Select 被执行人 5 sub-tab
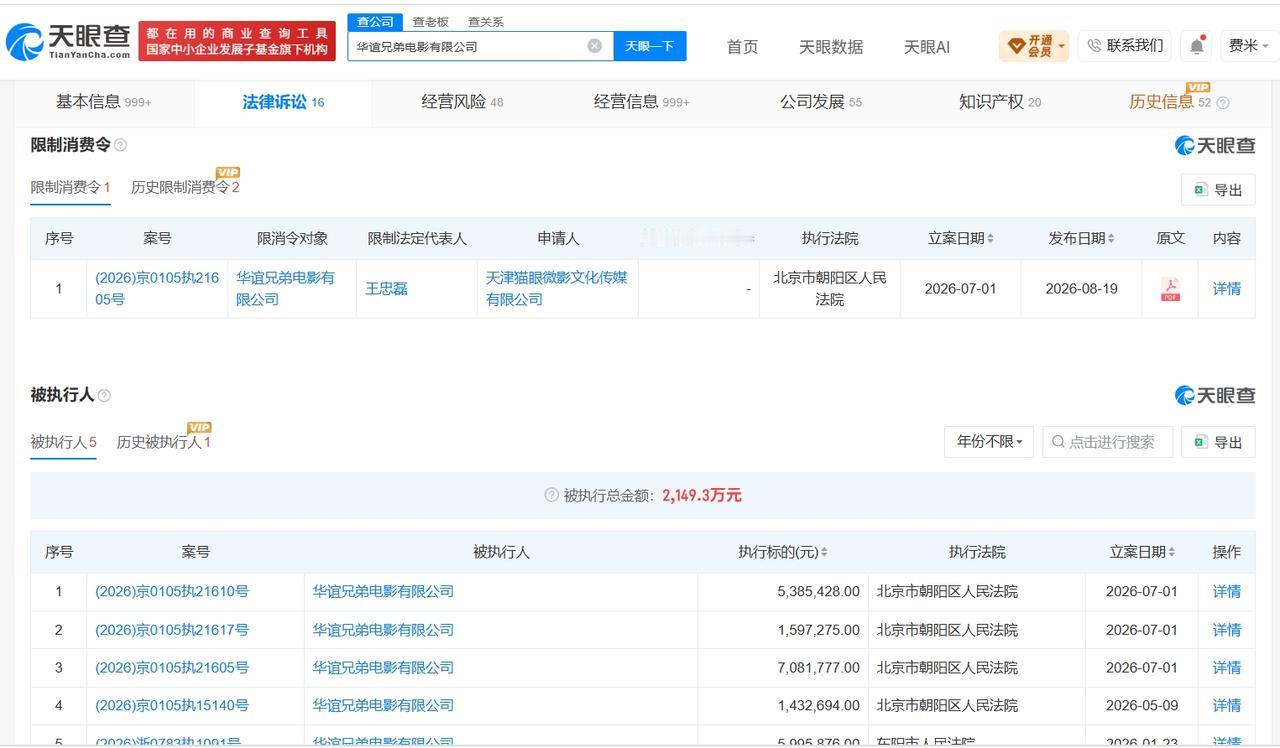The width and height of the screenshot is (1280, 748). pyautogui.click(x=63, y=442)
